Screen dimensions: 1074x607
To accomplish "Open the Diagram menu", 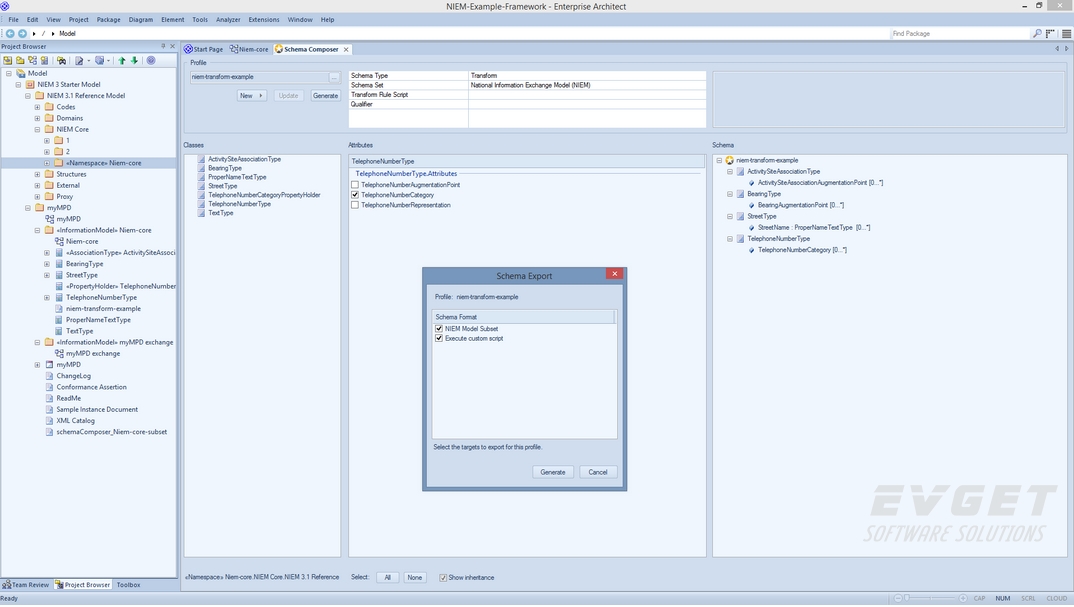I will (140, 19).
